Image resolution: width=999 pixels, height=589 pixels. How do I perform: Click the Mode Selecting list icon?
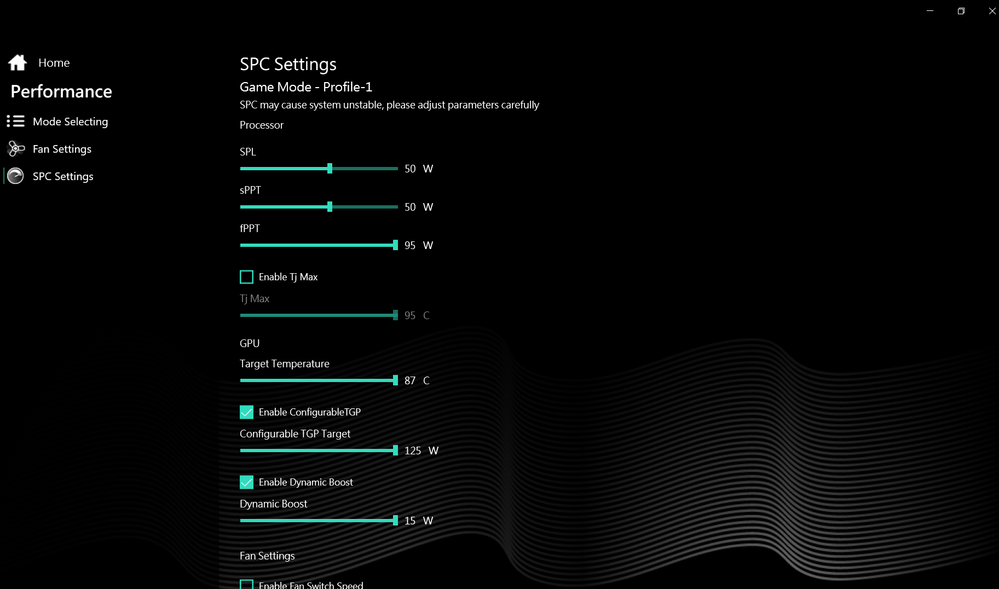click(x=16, y=121)
